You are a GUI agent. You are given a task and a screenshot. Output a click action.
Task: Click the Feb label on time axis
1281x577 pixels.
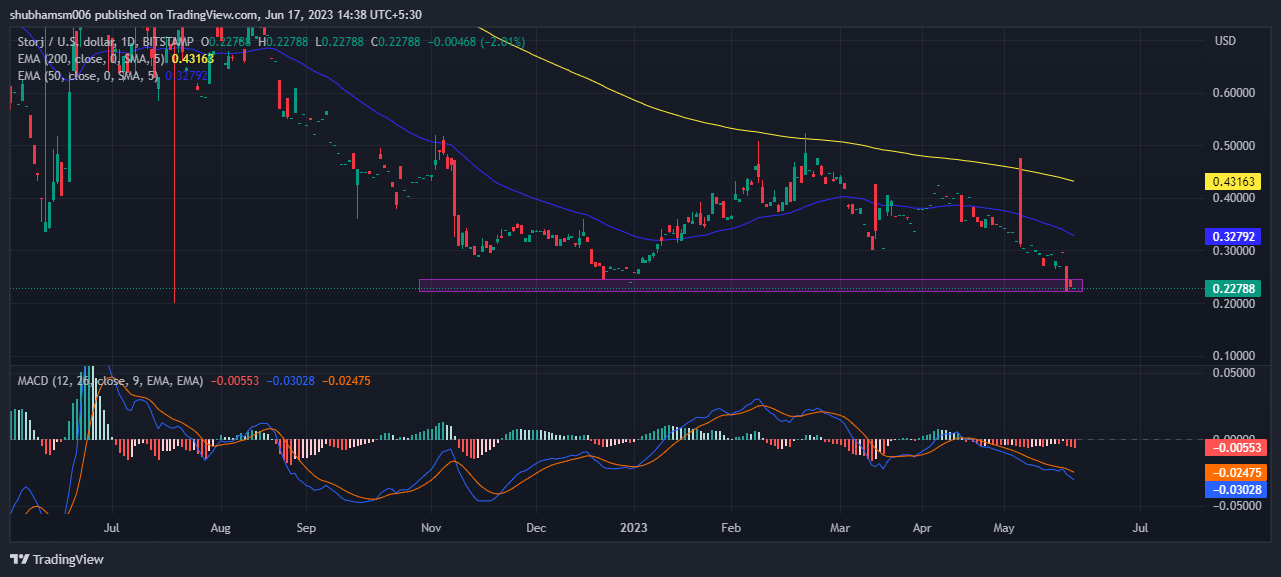tap(731, 526)
